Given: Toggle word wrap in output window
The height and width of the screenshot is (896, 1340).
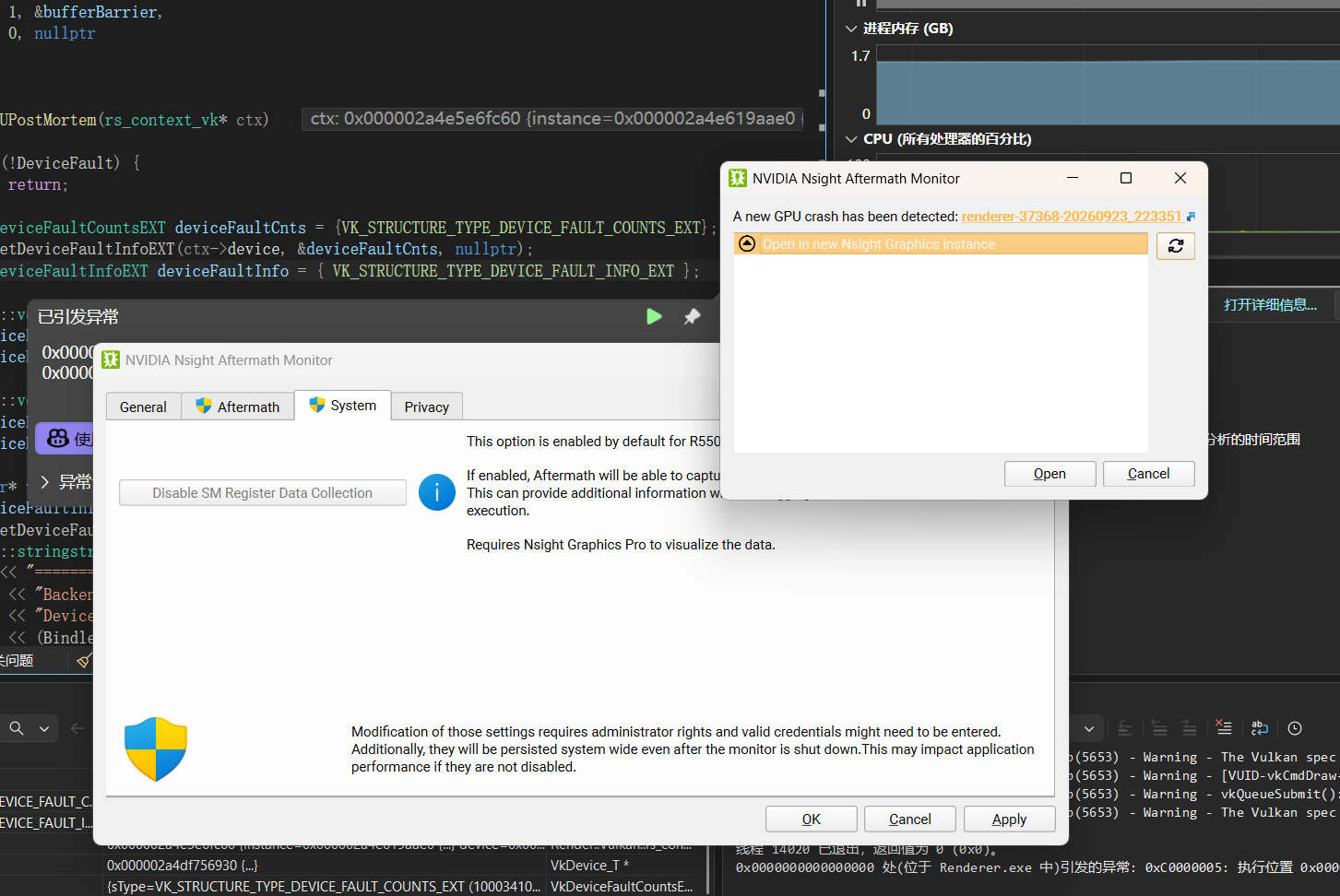Looking at the screenshot, I should [x=1260, y=727].
